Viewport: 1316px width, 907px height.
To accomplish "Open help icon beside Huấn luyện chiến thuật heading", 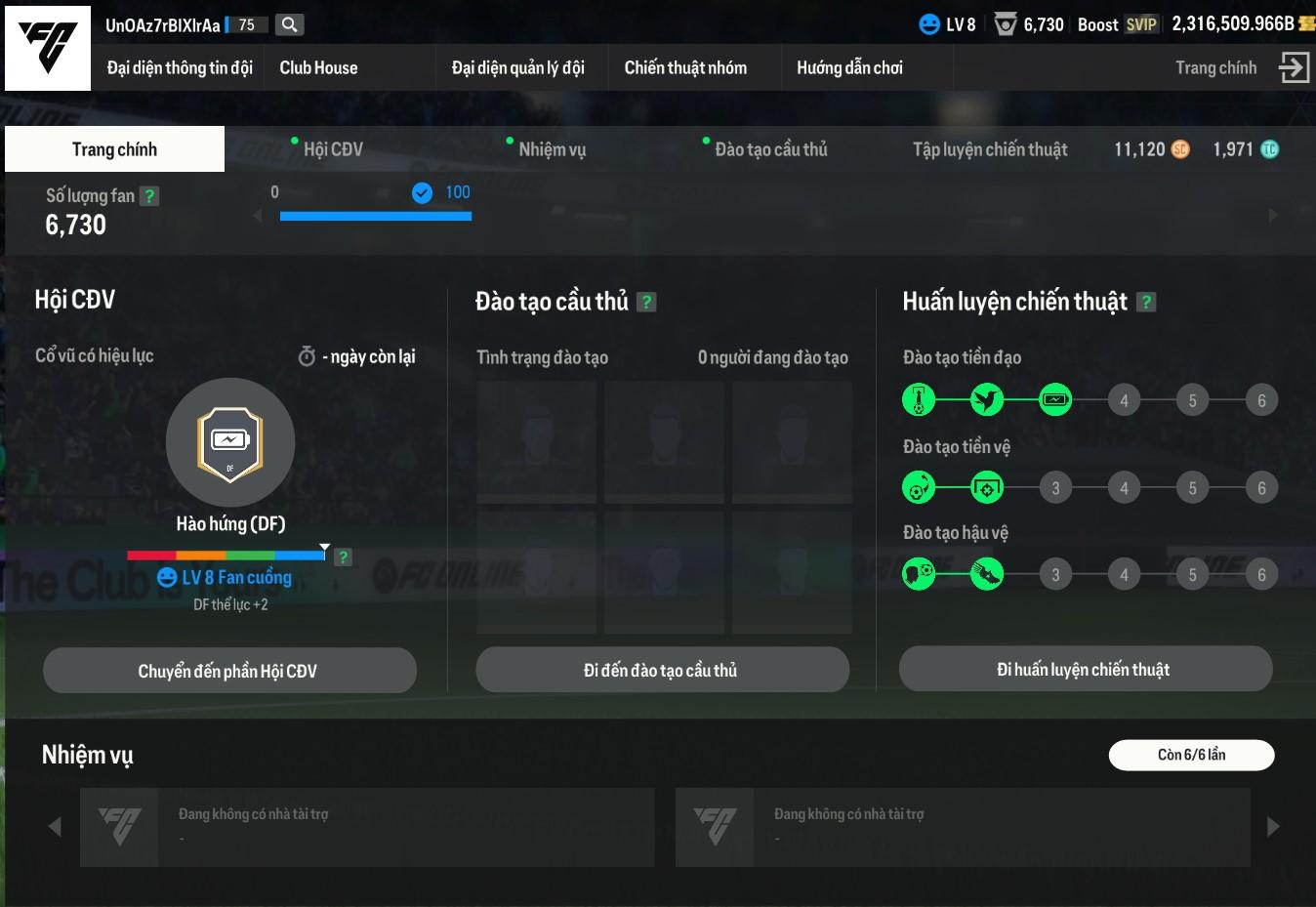I will pyautogui.click(x=1147, y=303).
